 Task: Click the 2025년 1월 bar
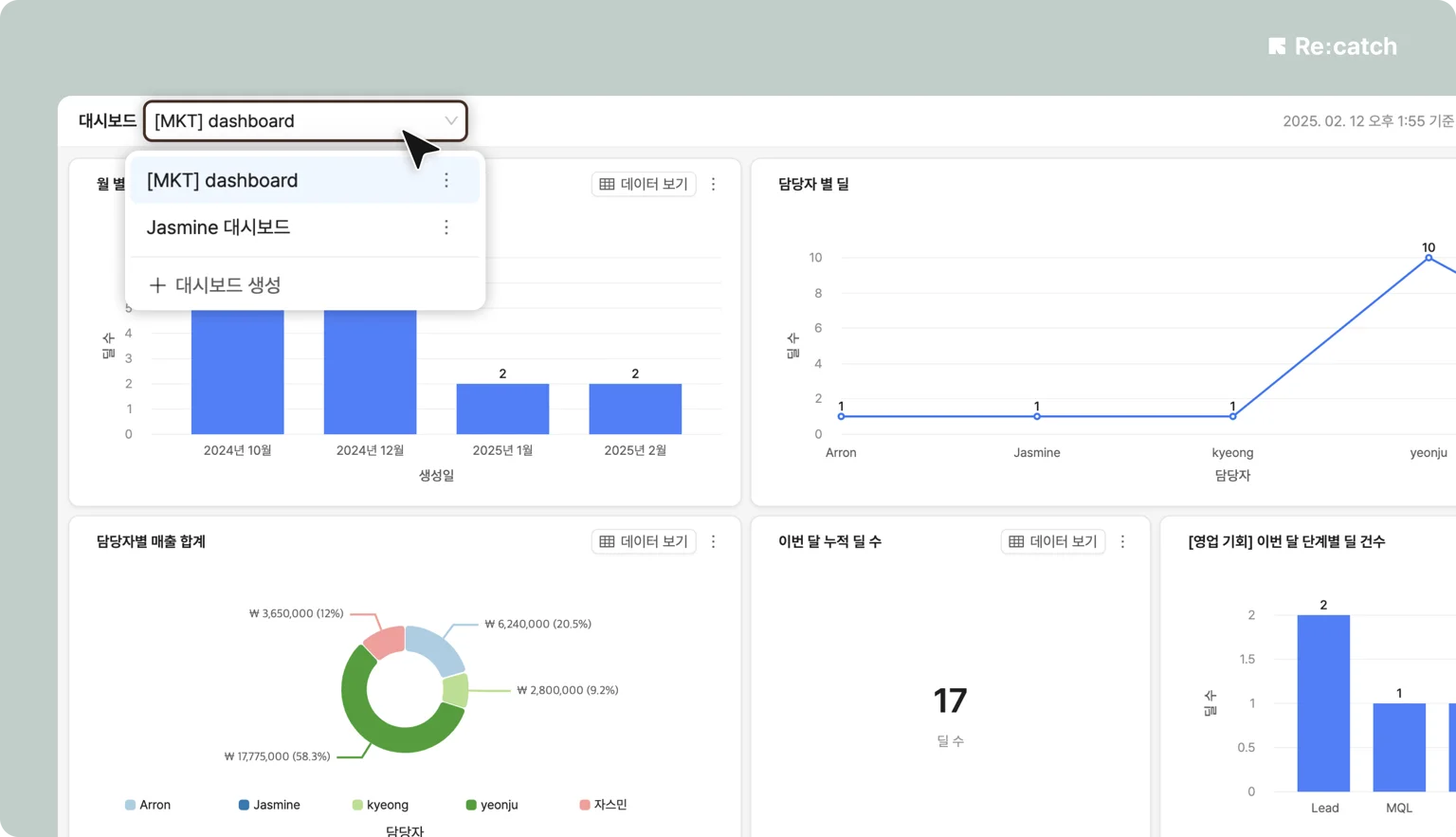[x=502, y=409]
